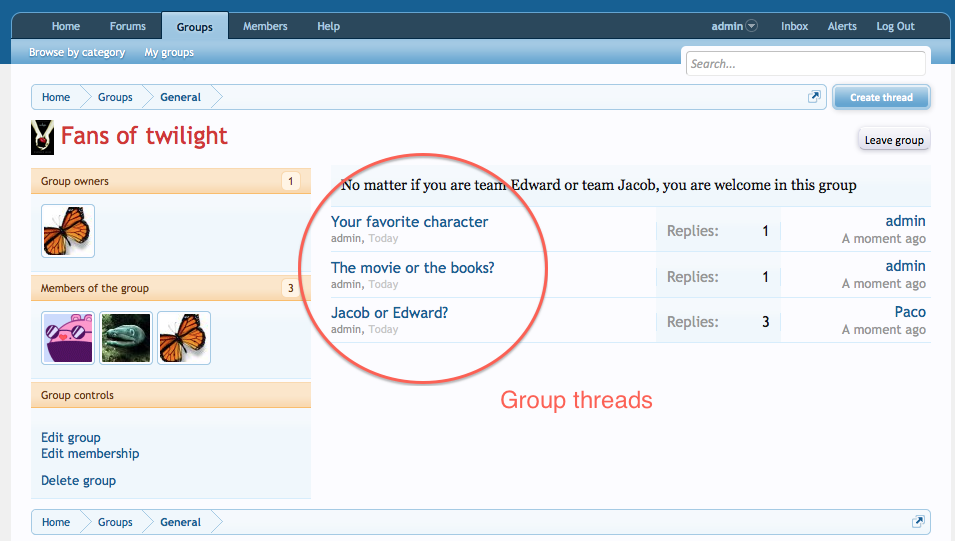The height and width of the screenshot is (541, 955).
Task: Click the top breadcrumb jump icon
Action: pos(814,97)
